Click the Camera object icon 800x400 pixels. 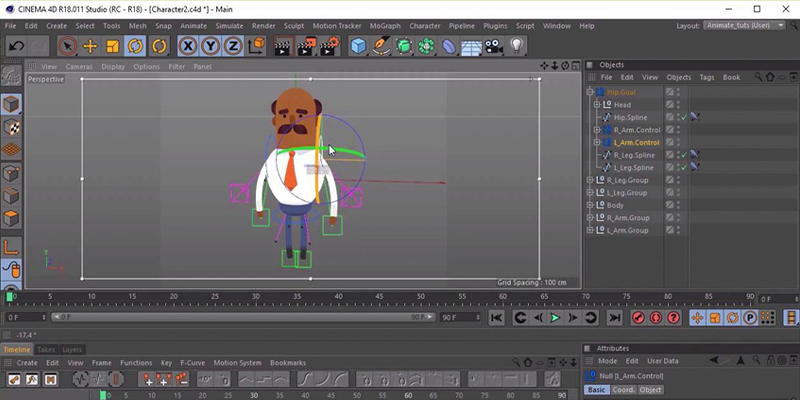click(x=493, y=46)
